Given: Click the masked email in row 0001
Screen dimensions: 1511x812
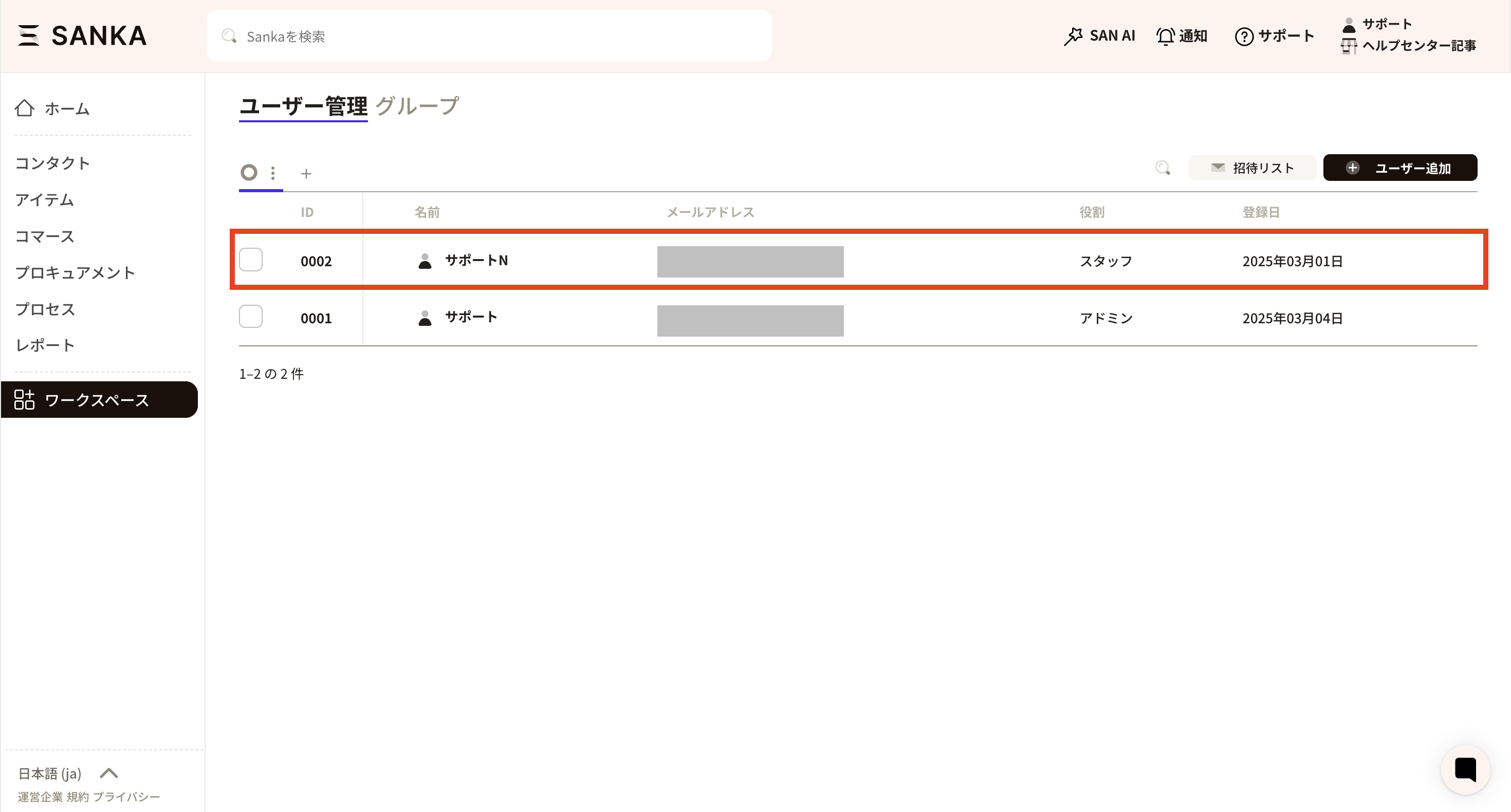Looking at the screenshot, I should (x=750, y=320).
